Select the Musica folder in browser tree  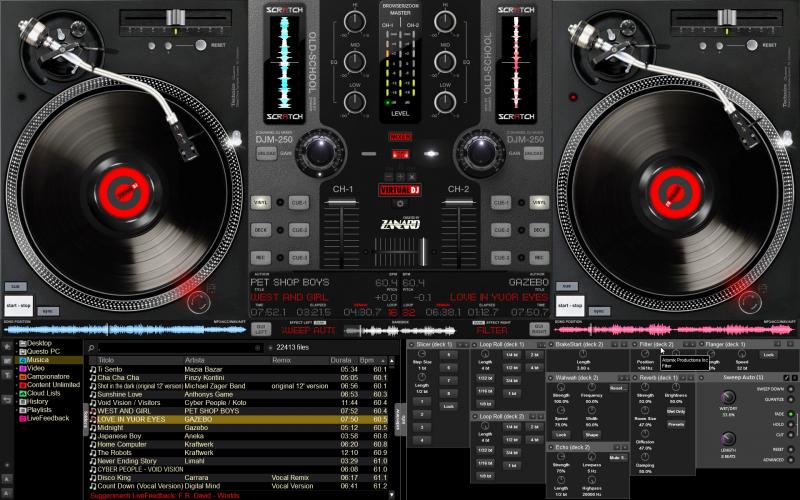[x=48, y=360]
